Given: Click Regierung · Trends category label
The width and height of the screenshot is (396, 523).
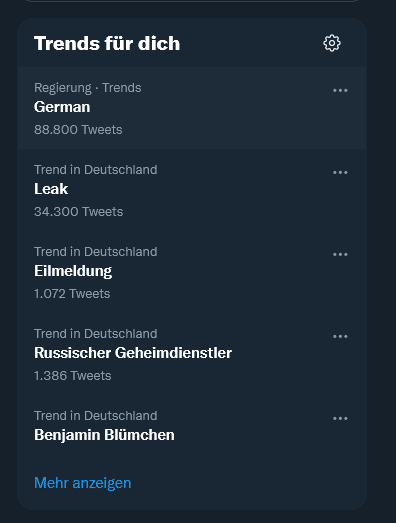Looking at the screenshot, I should (88, 88).
